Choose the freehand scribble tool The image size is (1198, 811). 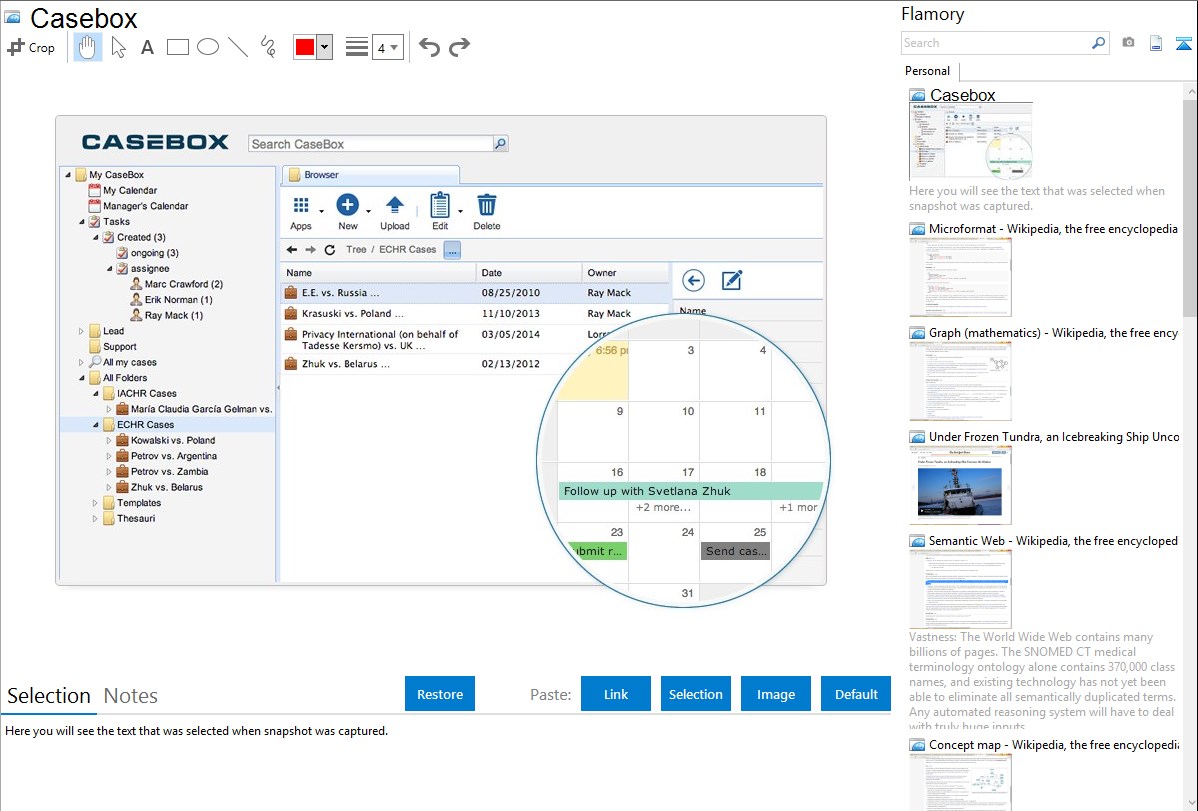(268, 47)
